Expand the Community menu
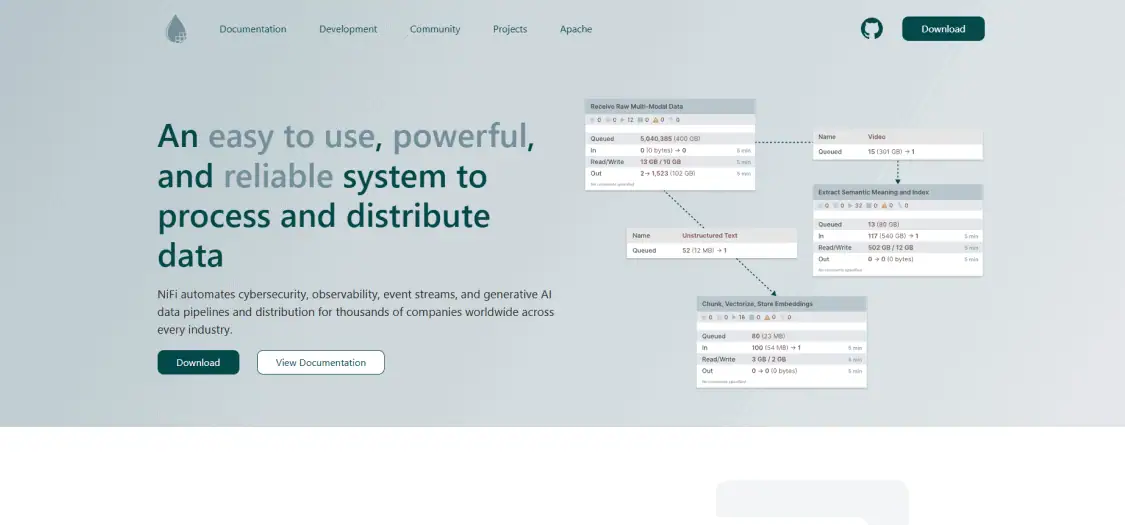1125x525 pixels. [435, 29]
